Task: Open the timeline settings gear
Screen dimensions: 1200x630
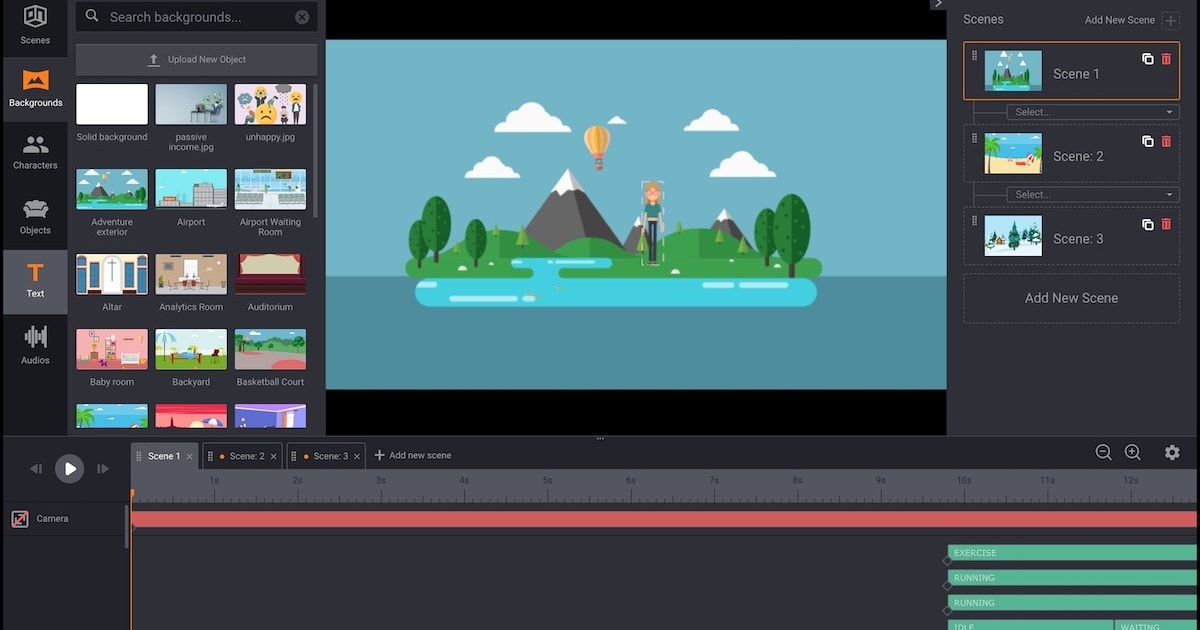Action: [1172, 452]
